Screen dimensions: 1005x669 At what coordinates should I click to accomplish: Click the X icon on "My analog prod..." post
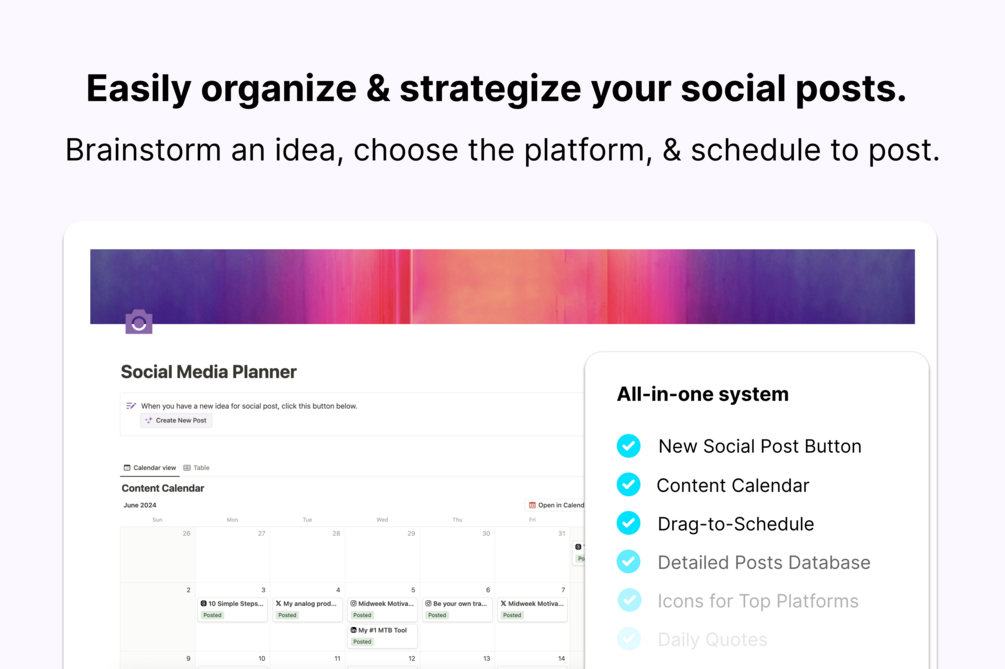279,604
